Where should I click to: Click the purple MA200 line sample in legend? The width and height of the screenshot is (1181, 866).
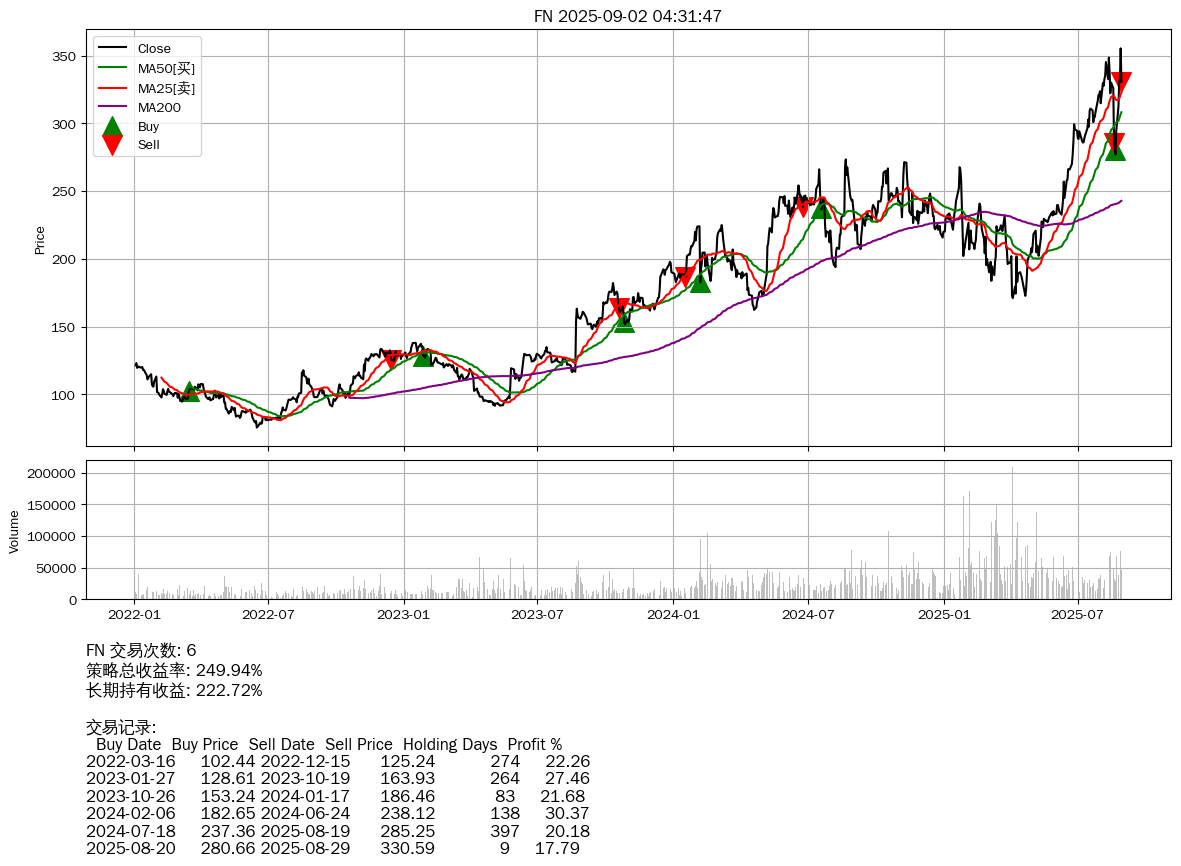[112, 108]
